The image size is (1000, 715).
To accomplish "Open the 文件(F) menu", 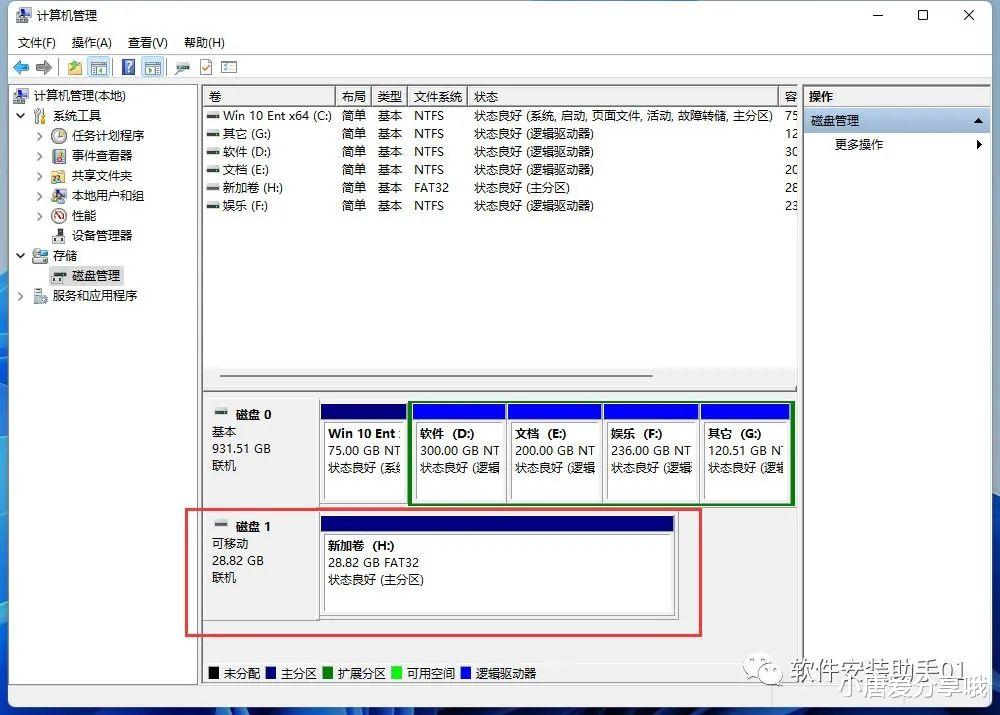I will pos(37,43).
